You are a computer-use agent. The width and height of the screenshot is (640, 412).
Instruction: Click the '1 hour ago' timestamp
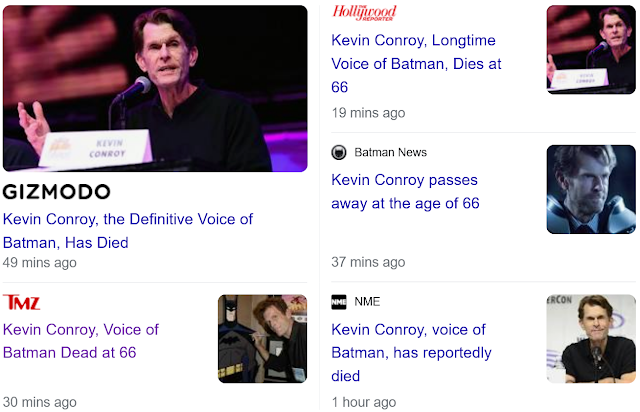363,402
